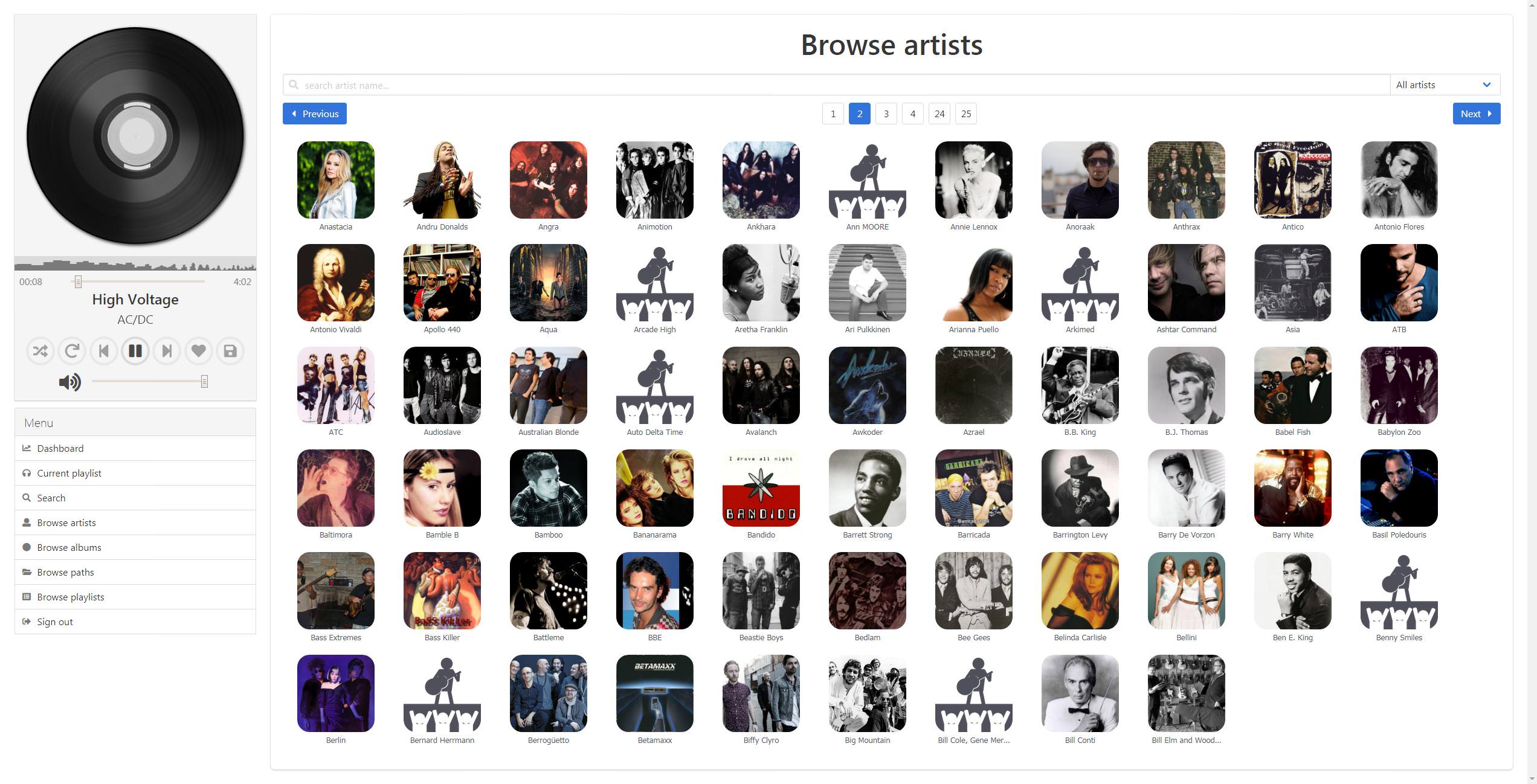The image size is (1537, 784).
Task: Mute audio using the speaker icon
Action: click(x=69, y=382)
